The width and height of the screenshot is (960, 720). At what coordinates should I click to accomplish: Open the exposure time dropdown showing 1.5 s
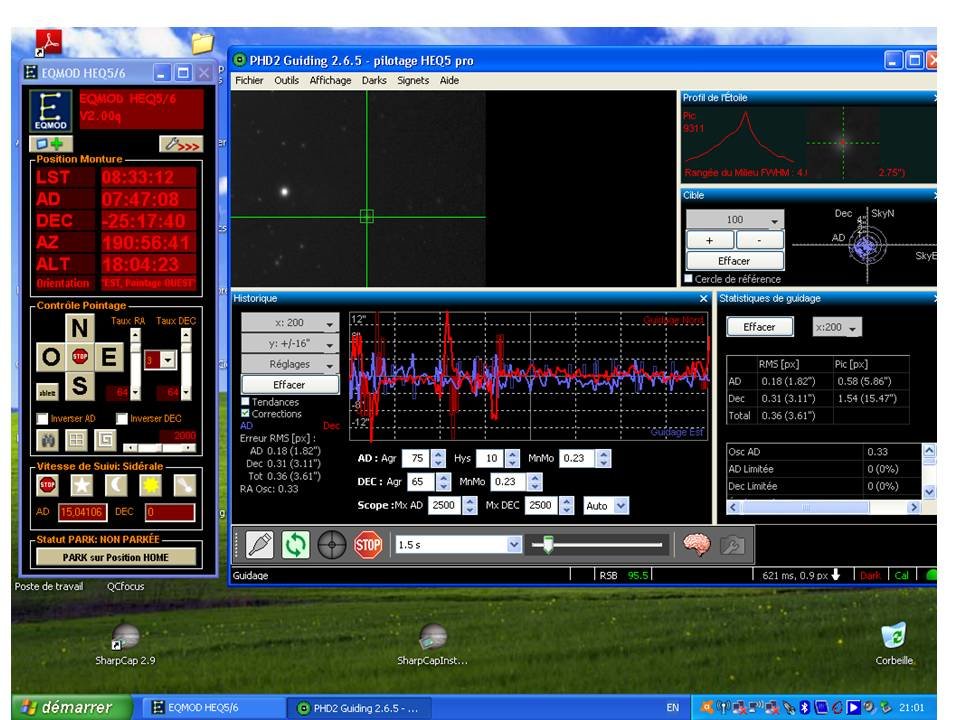click(x=514, y=544)
